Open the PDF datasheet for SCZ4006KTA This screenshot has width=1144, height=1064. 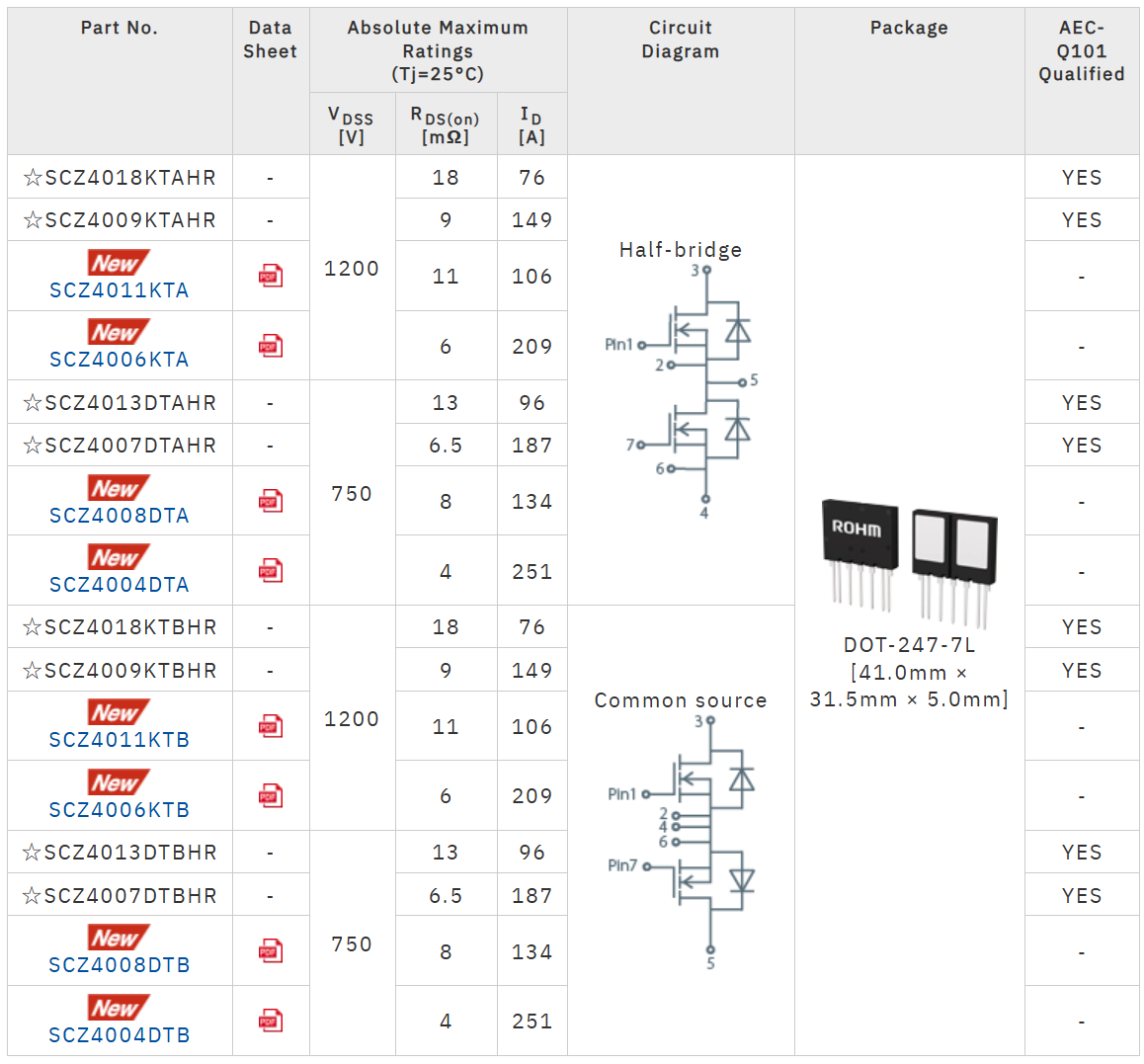click(x=270, y=346)
